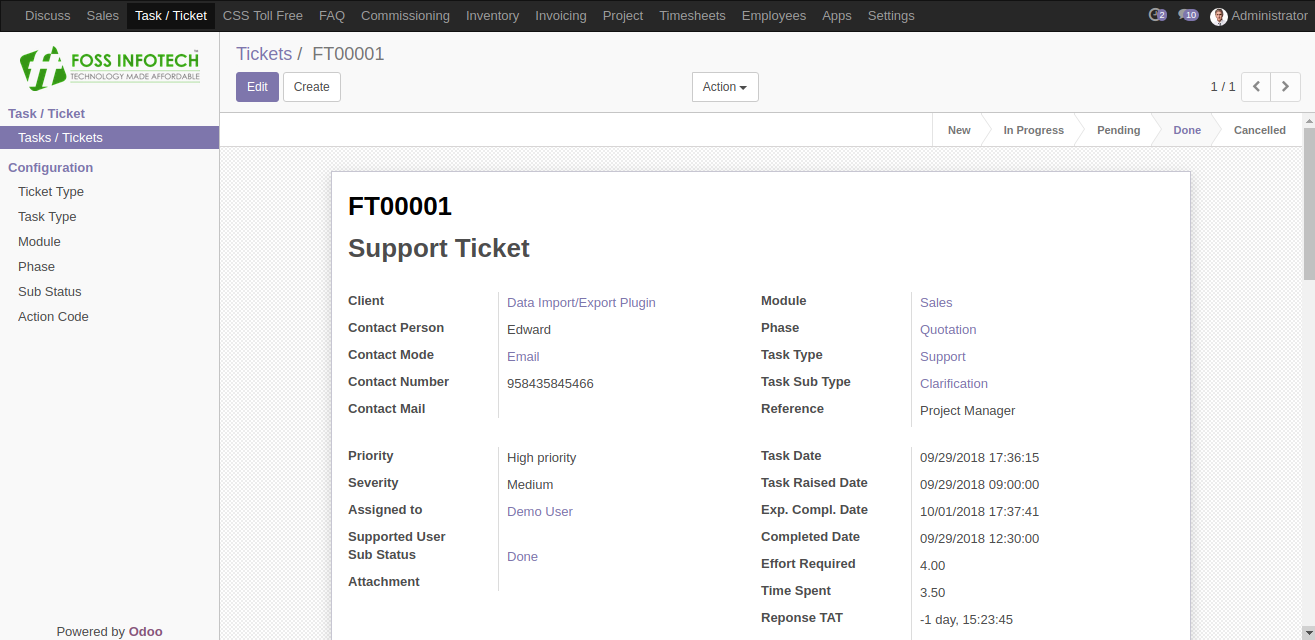Click the Foss Infotech company logo
The image size is (1315, 640).
coord(110,68)
